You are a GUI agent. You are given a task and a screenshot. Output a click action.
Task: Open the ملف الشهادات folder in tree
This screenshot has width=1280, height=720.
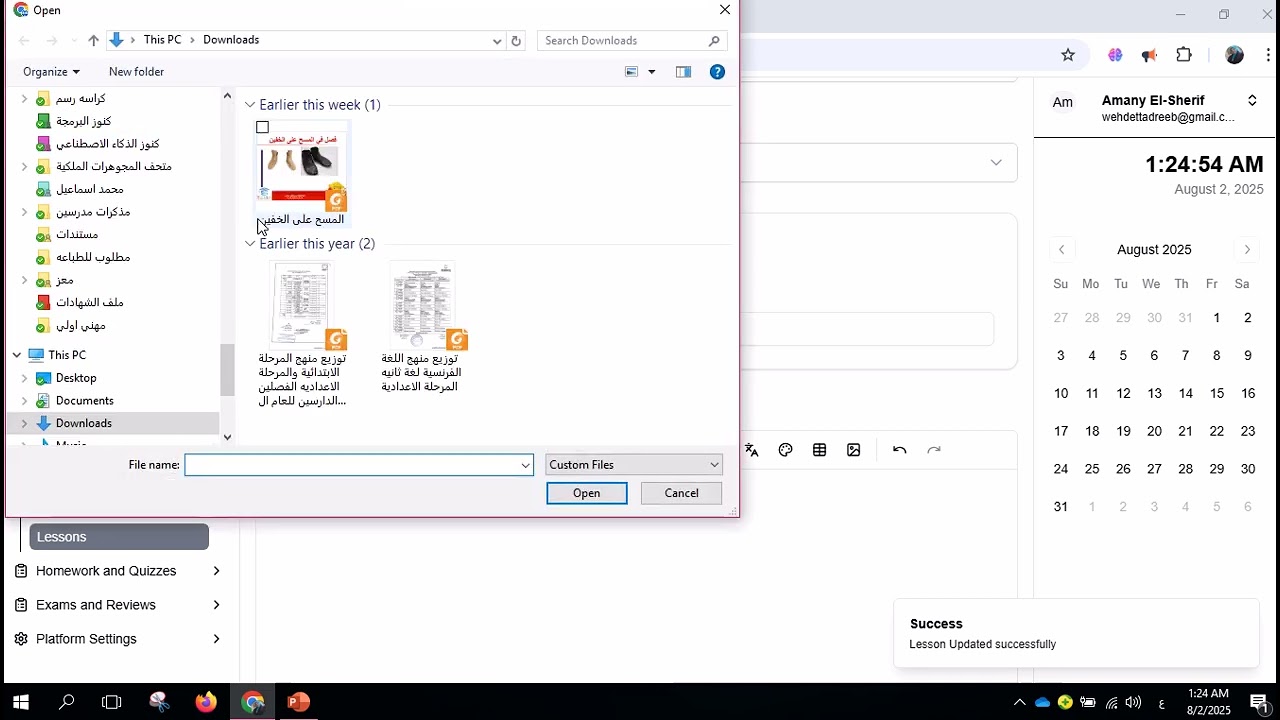(x=90, y=303)
